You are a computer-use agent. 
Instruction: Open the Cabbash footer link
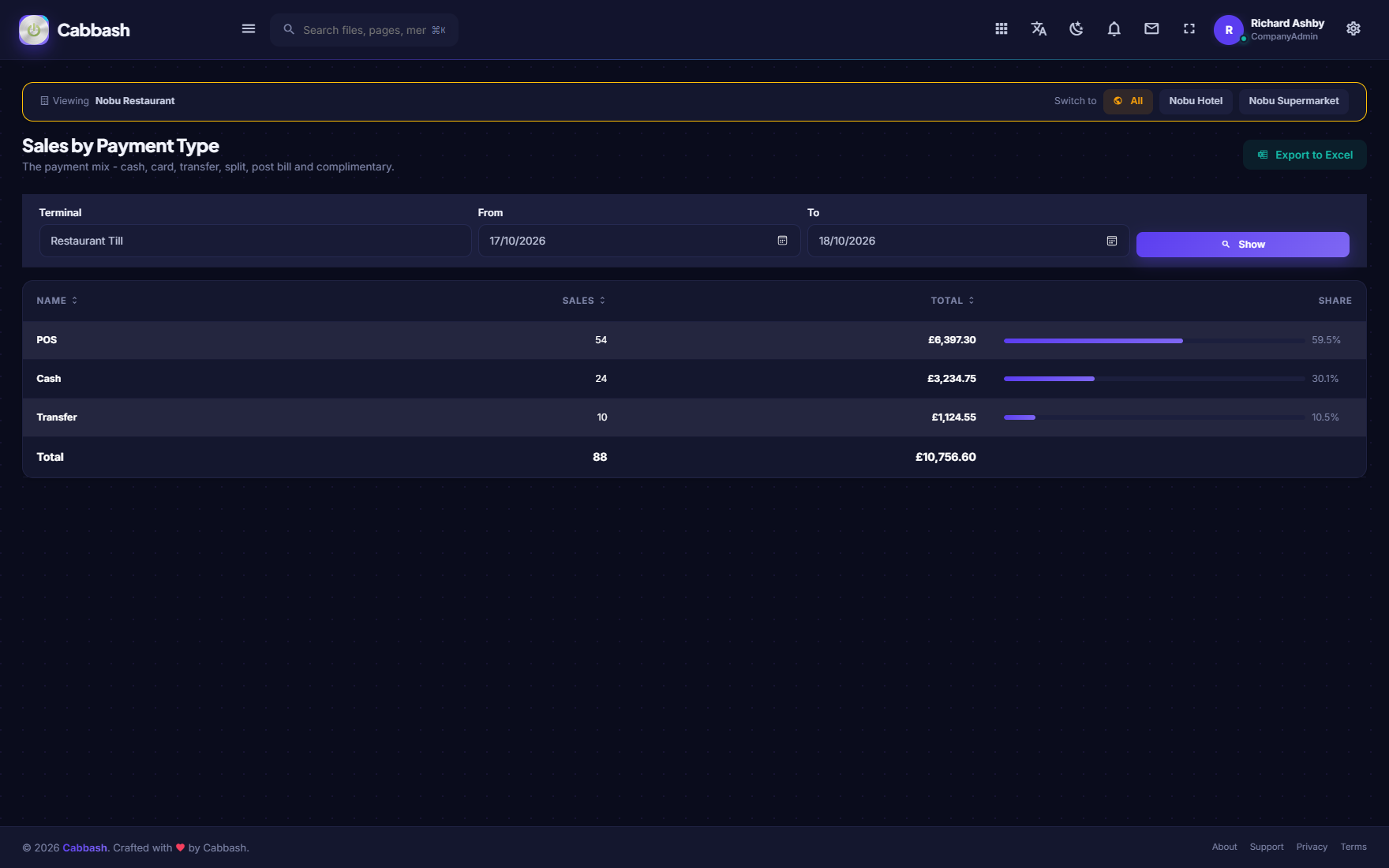coord(84,847)
